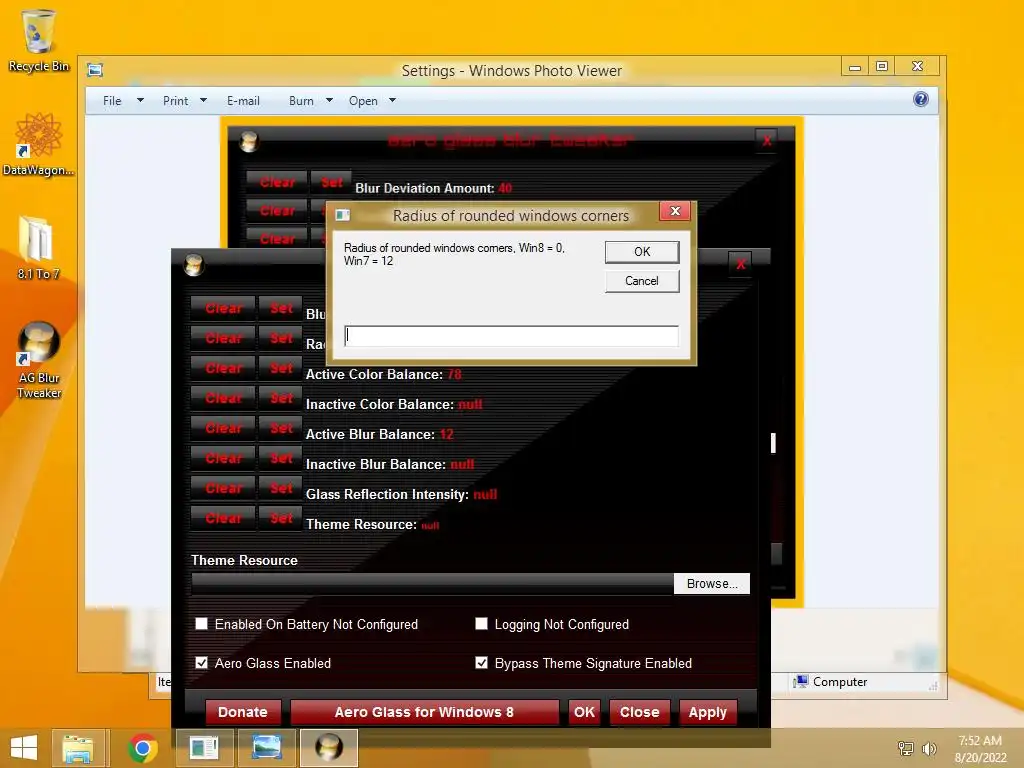
Task: Select the AG Blur Tweaker taskbar button
Action: (328, 748)
